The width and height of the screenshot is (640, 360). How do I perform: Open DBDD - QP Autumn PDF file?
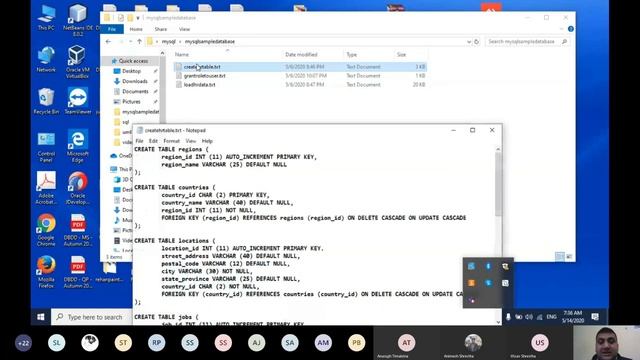pyautogui.click(x=78, y=272)
